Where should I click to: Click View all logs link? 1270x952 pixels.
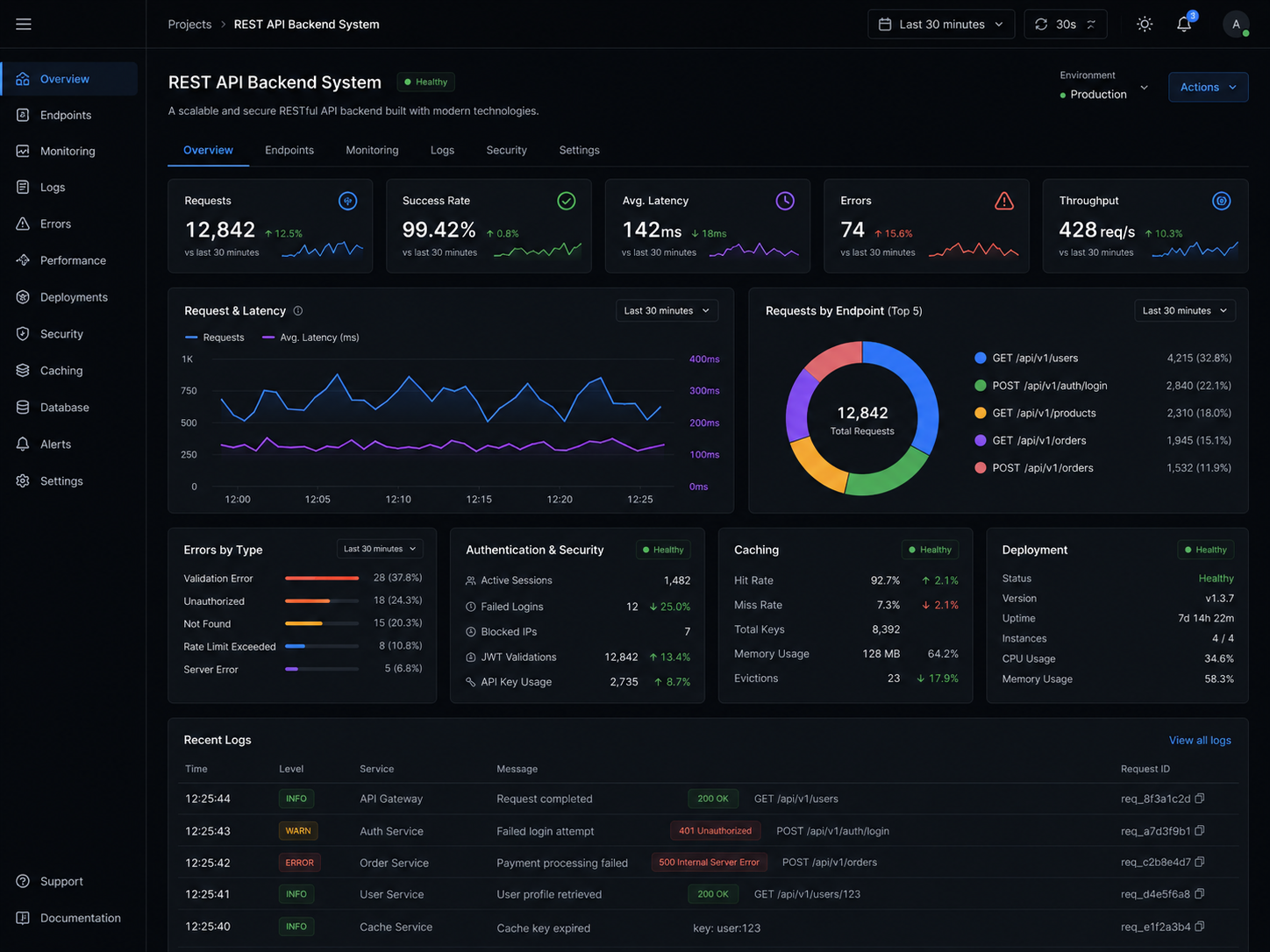1200,741
